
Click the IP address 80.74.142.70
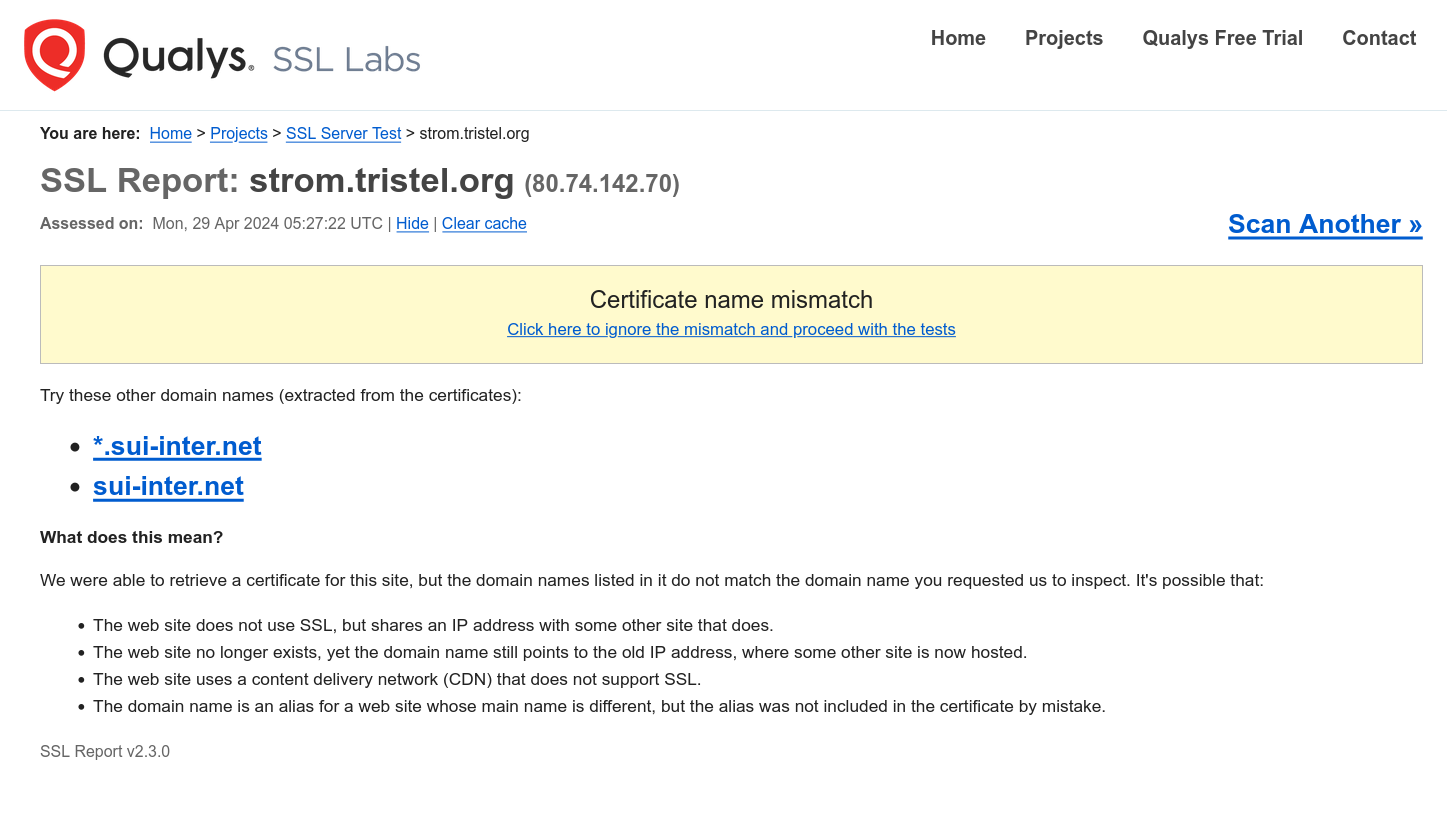tap(602, 184)
